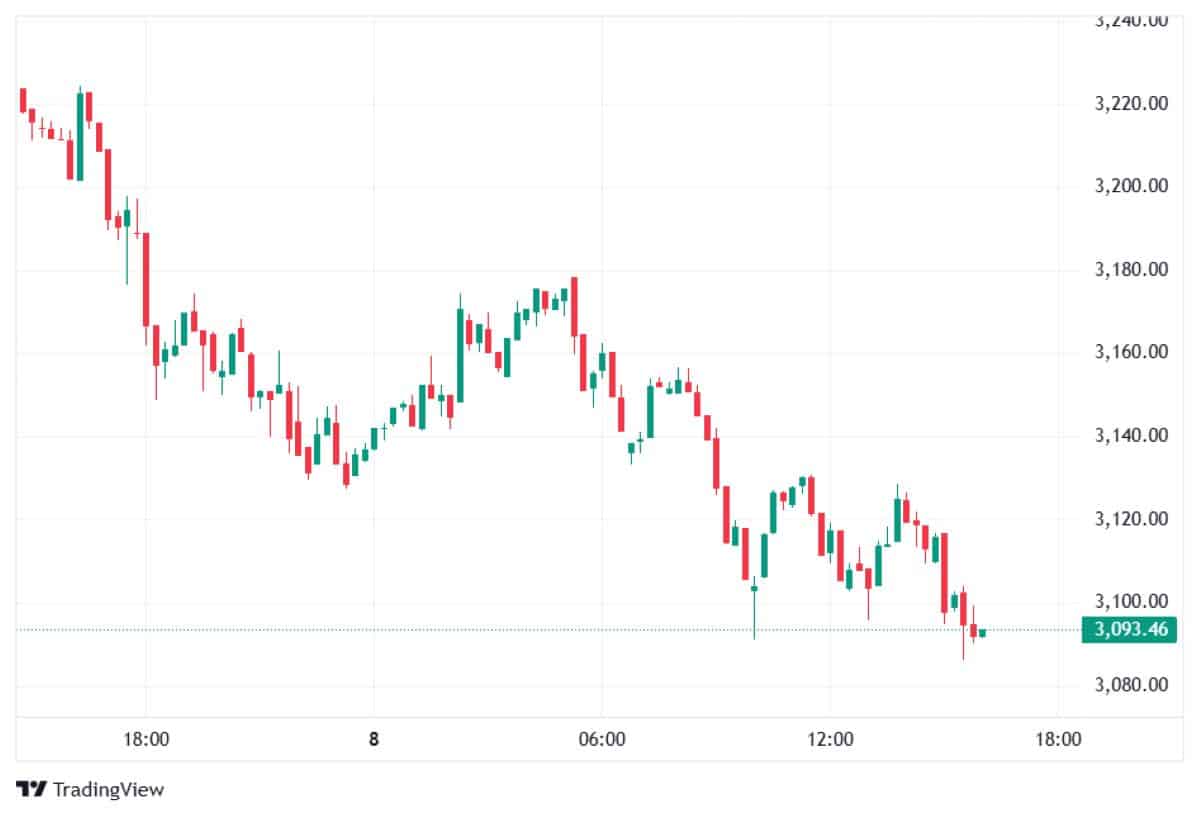Click the 3,200.00 price axis label
Screen dimensions: 1200x817
pos(1129,186)
